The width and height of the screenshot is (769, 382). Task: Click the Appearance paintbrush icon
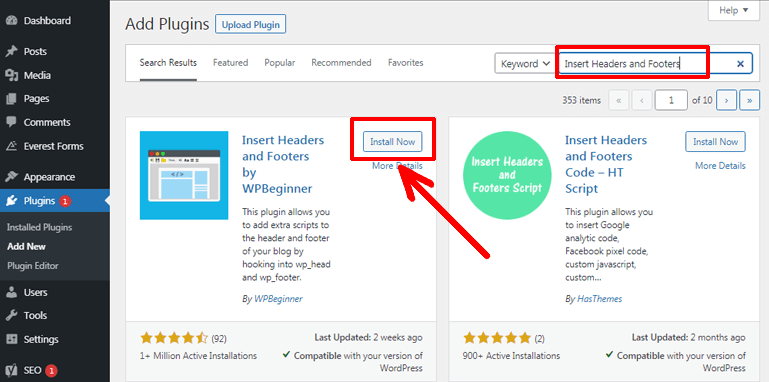coord(11,177)
